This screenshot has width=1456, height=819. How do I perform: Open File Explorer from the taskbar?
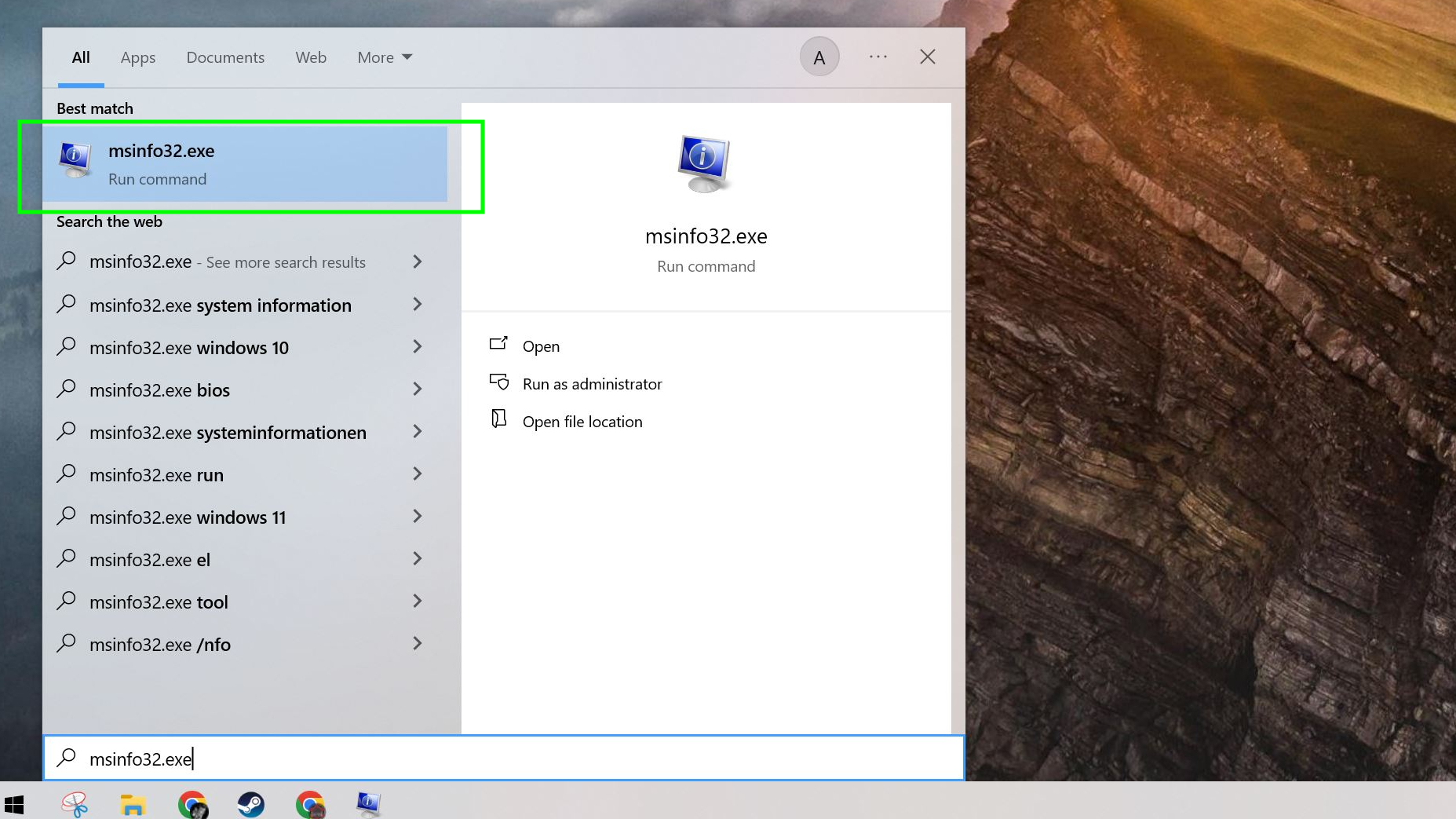[x=133, y=803]
